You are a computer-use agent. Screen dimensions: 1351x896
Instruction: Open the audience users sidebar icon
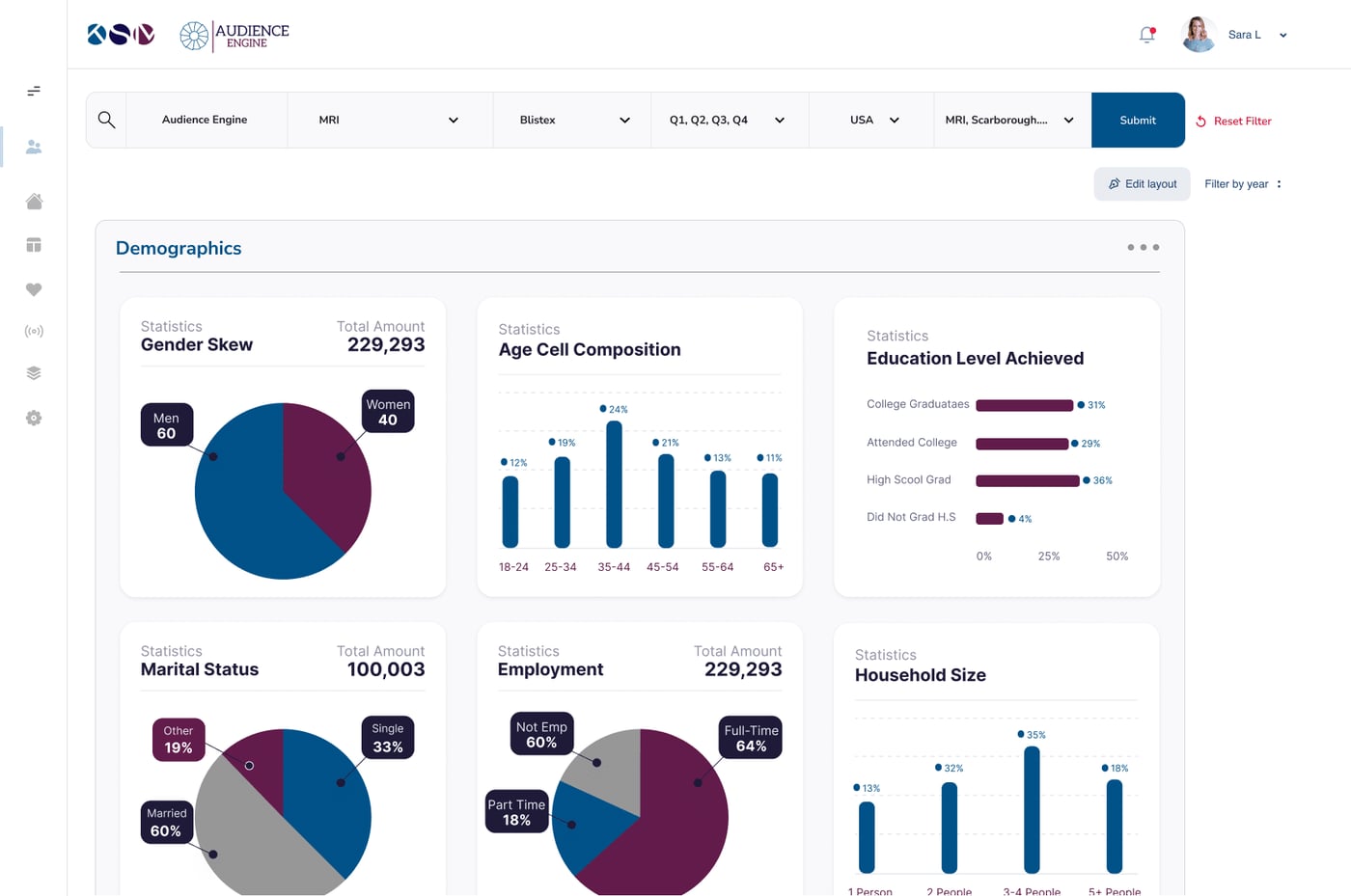coord(34,147)
